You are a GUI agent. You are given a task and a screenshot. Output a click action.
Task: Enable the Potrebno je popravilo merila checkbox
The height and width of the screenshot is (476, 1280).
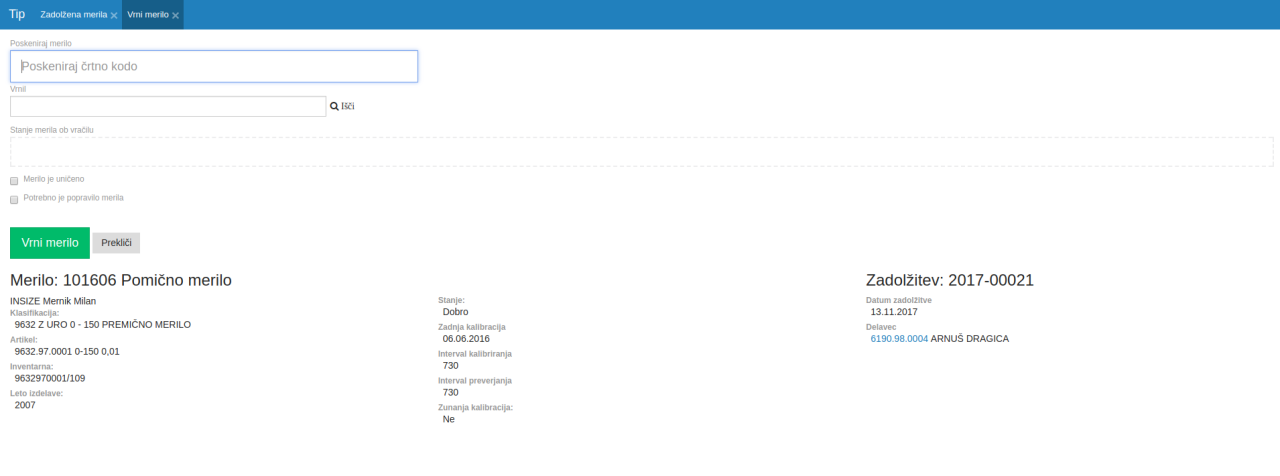(x=14, y=200)
